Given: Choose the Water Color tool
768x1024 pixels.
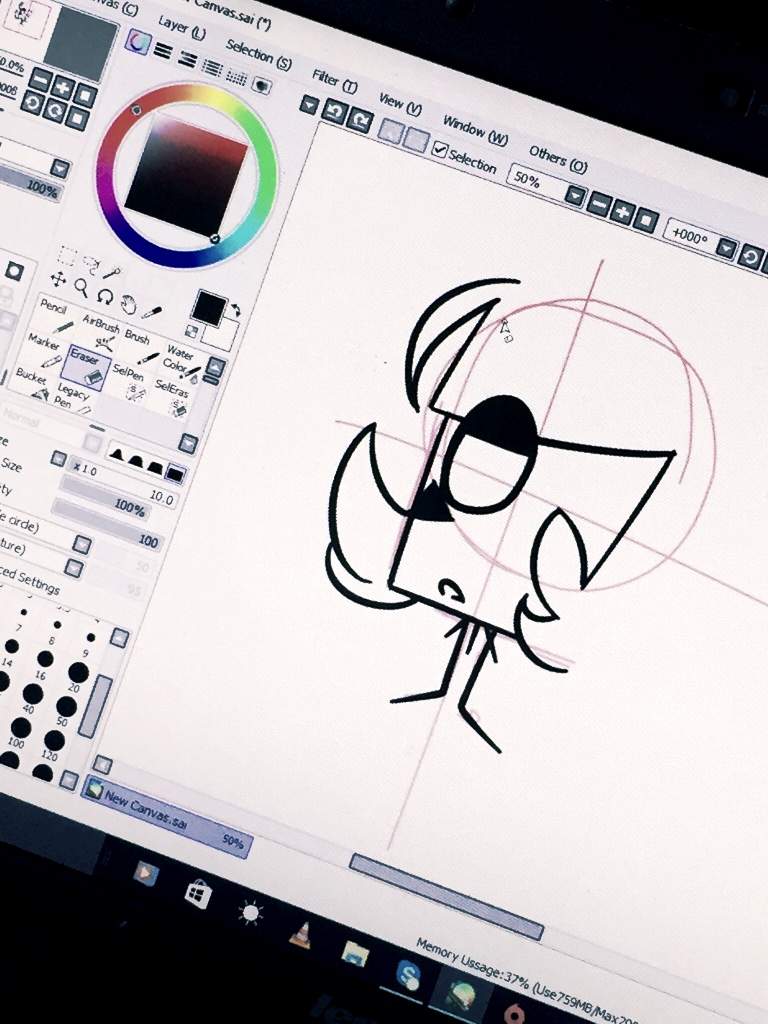Looking at the screenshot, I should tap(181, 362).
